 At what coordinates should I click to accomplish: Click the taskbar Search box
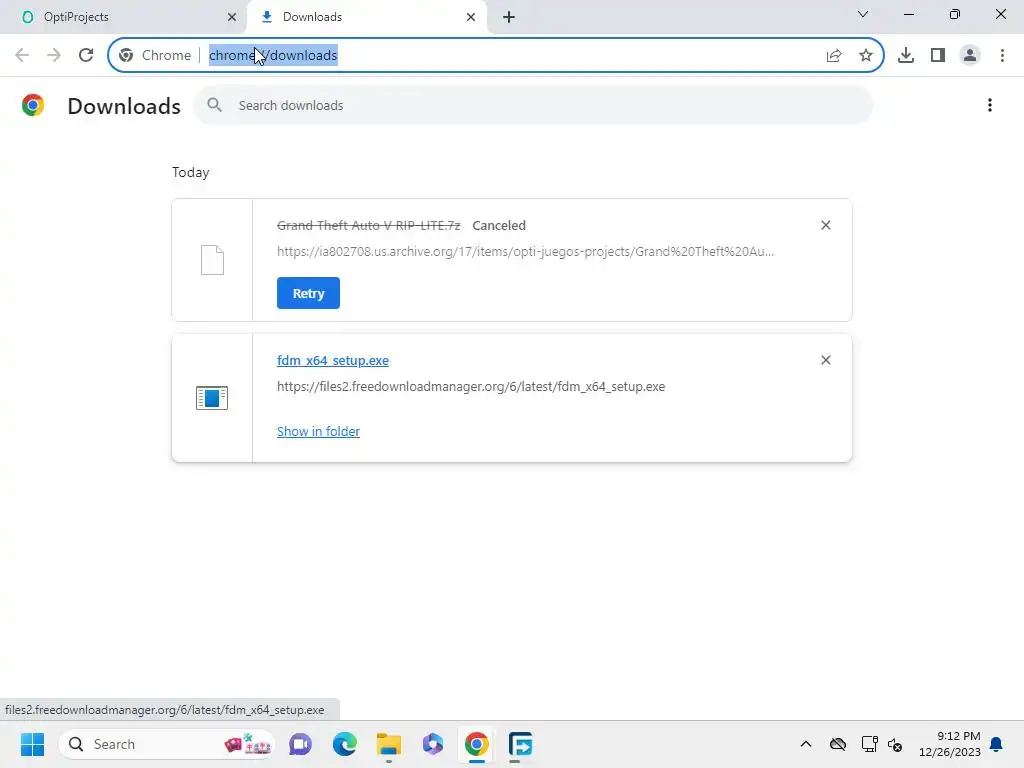(167, 744)
